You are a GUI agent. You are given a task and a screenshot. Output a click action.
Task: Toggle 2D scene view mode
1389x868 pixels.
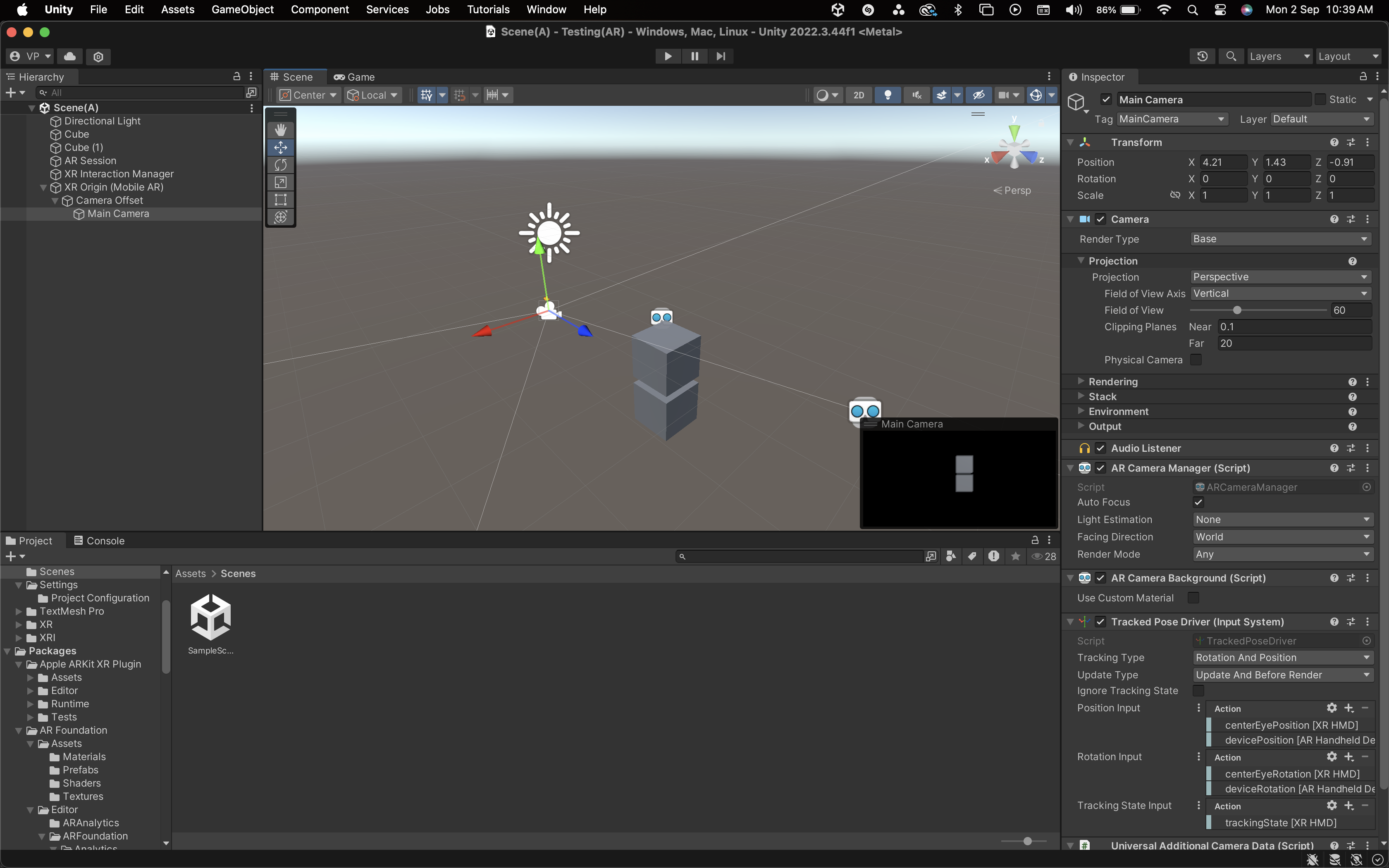point(859,95)
